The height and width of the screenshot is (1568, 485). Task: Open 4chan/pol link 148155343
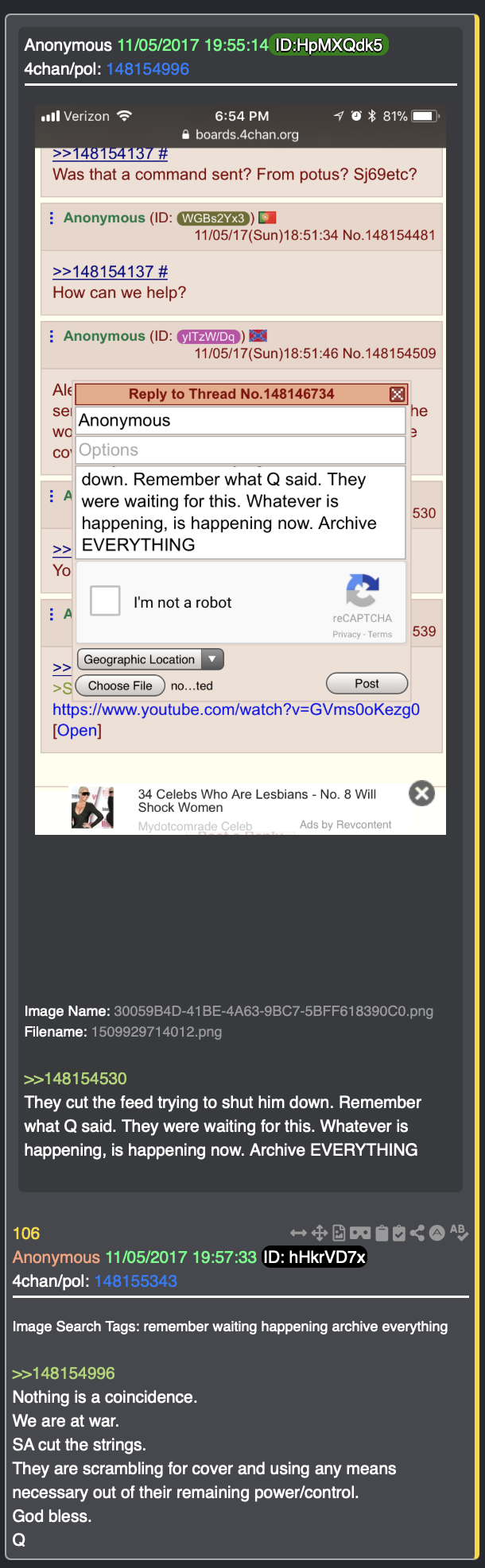pos(135,1281)
